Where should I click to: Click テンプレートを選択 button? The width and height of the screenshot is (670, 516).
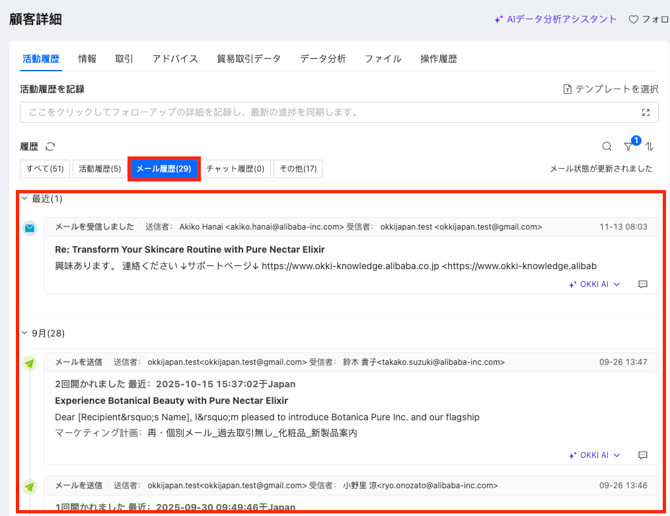(611, 89)
